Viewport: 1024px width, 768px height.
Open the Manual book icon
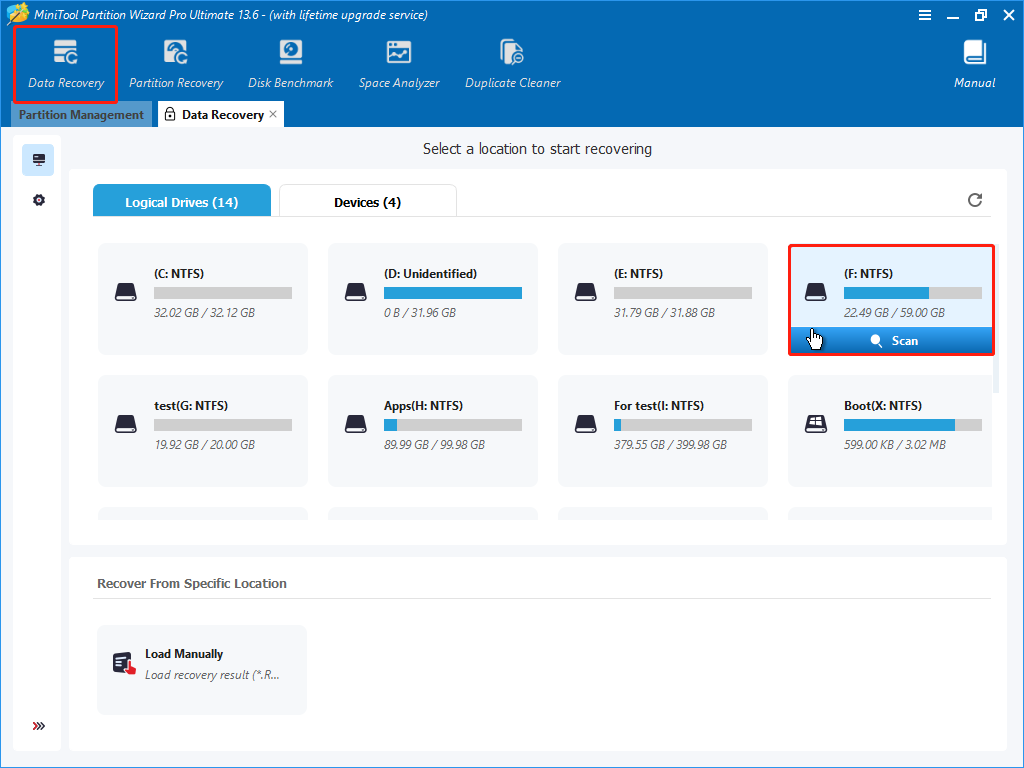tap(974, 53)
